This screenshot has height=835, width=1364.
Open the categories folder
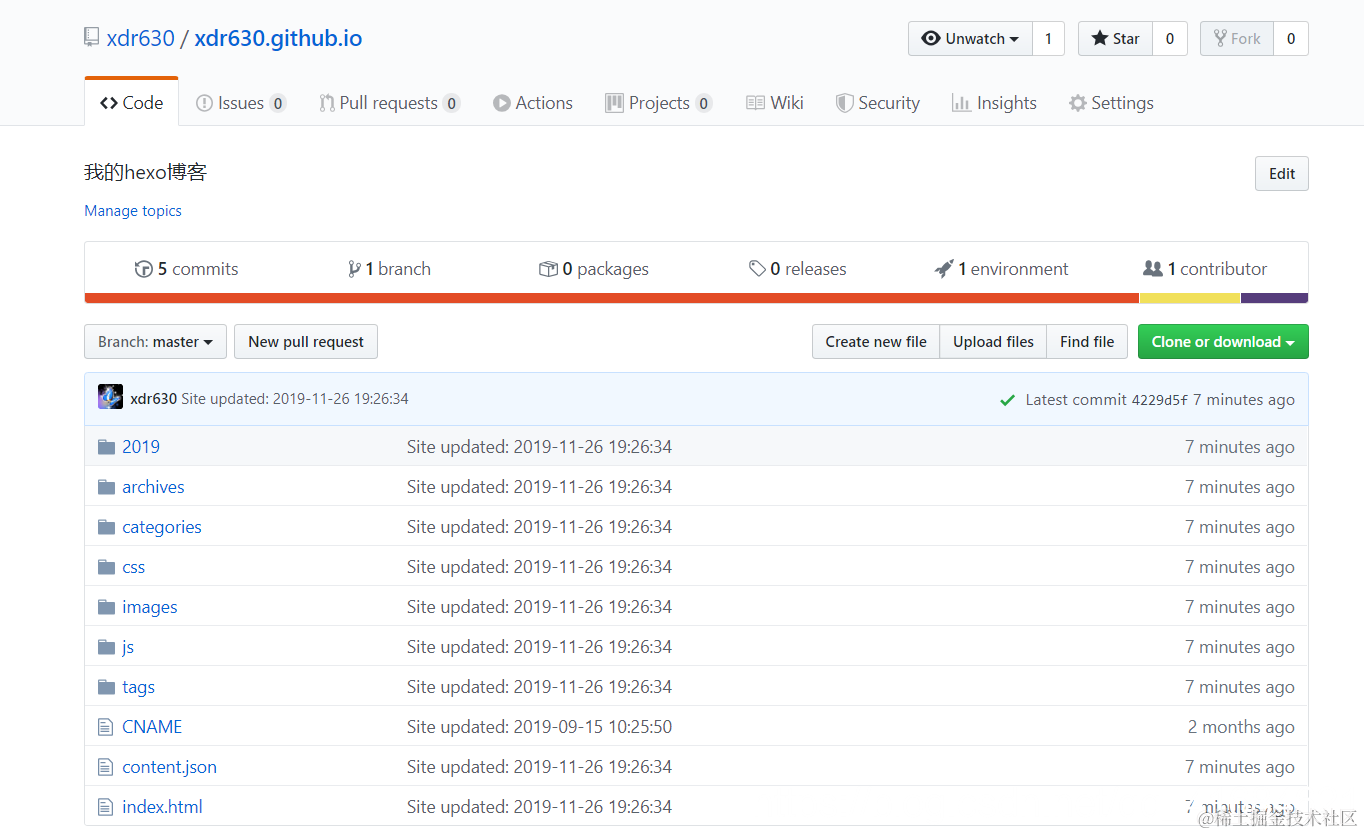[162, 527]
